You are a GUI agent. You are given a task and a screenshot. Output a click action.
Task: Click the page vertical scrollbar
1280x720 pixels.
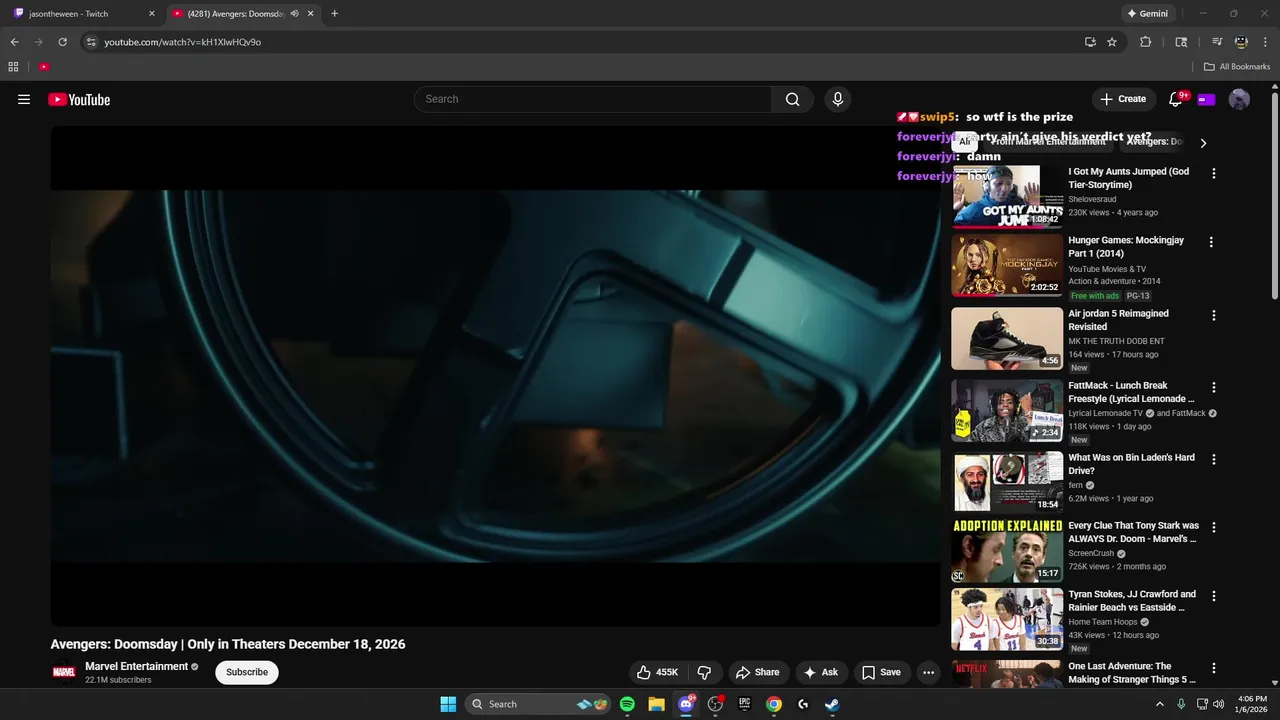point(1274,195)
